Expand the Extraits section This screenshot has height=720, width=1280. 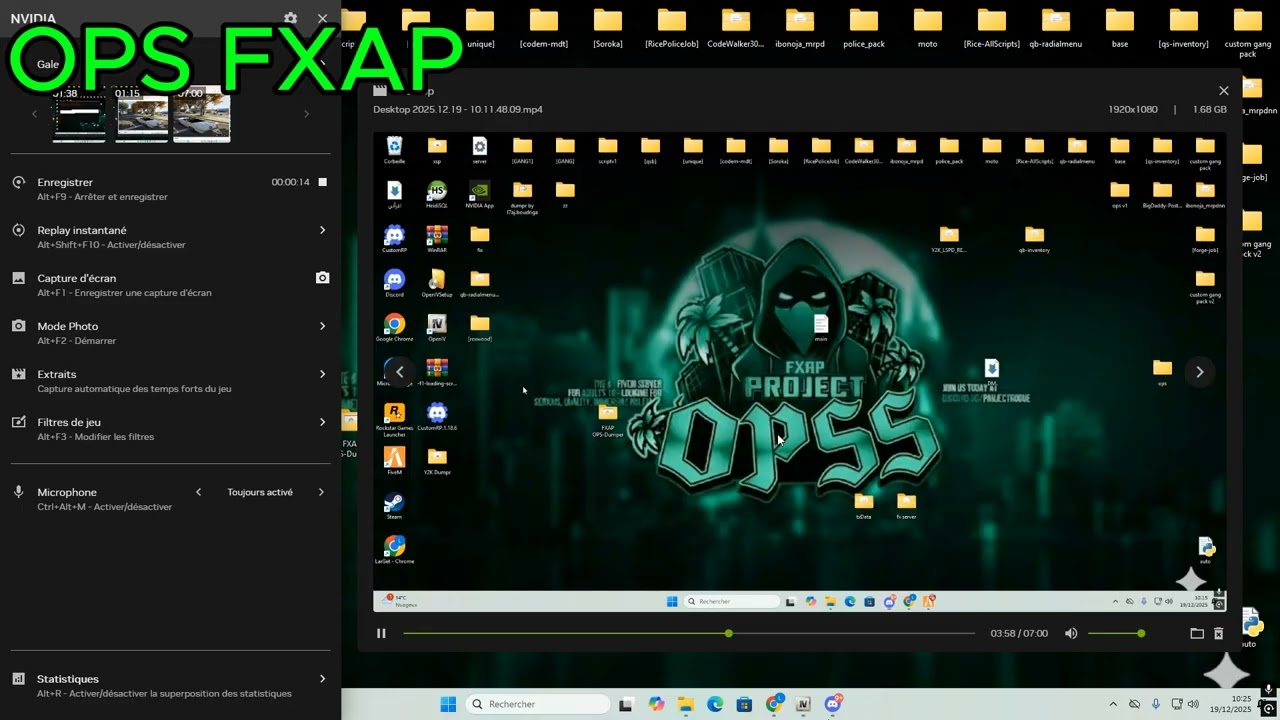pyautogui.click(x=322, y=374)
